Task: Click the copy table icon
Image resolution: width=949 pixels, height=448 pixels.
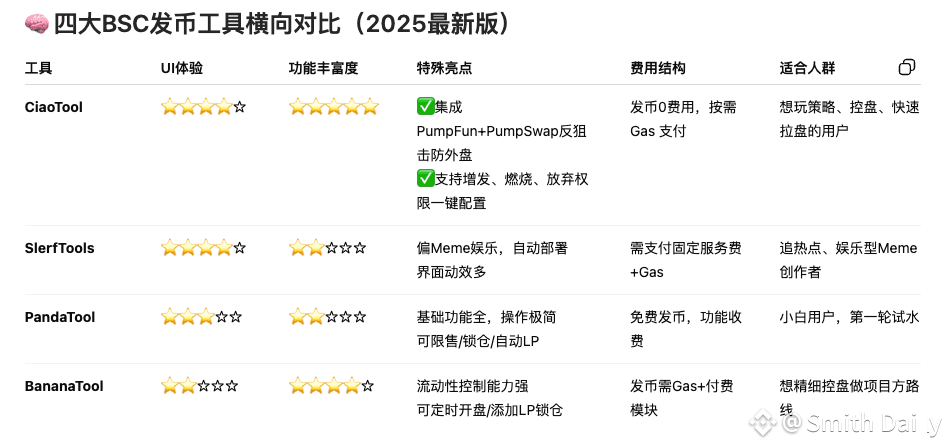Action: [906, 68]
